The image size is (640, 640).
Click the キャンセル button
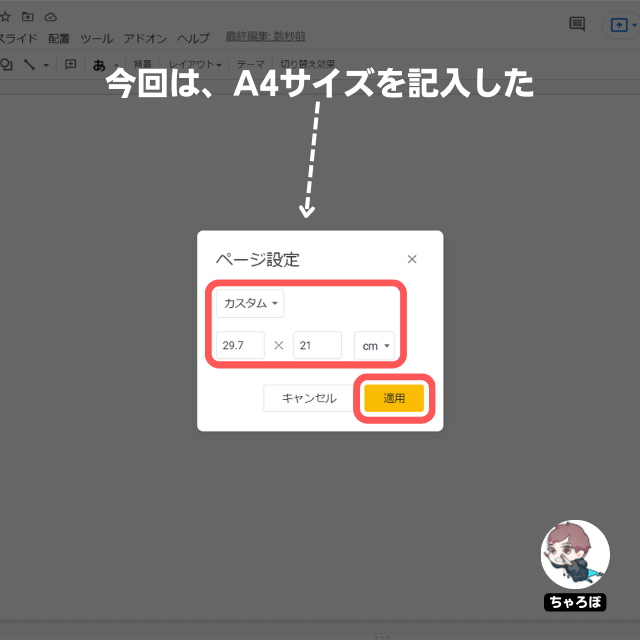pos(309,398)
